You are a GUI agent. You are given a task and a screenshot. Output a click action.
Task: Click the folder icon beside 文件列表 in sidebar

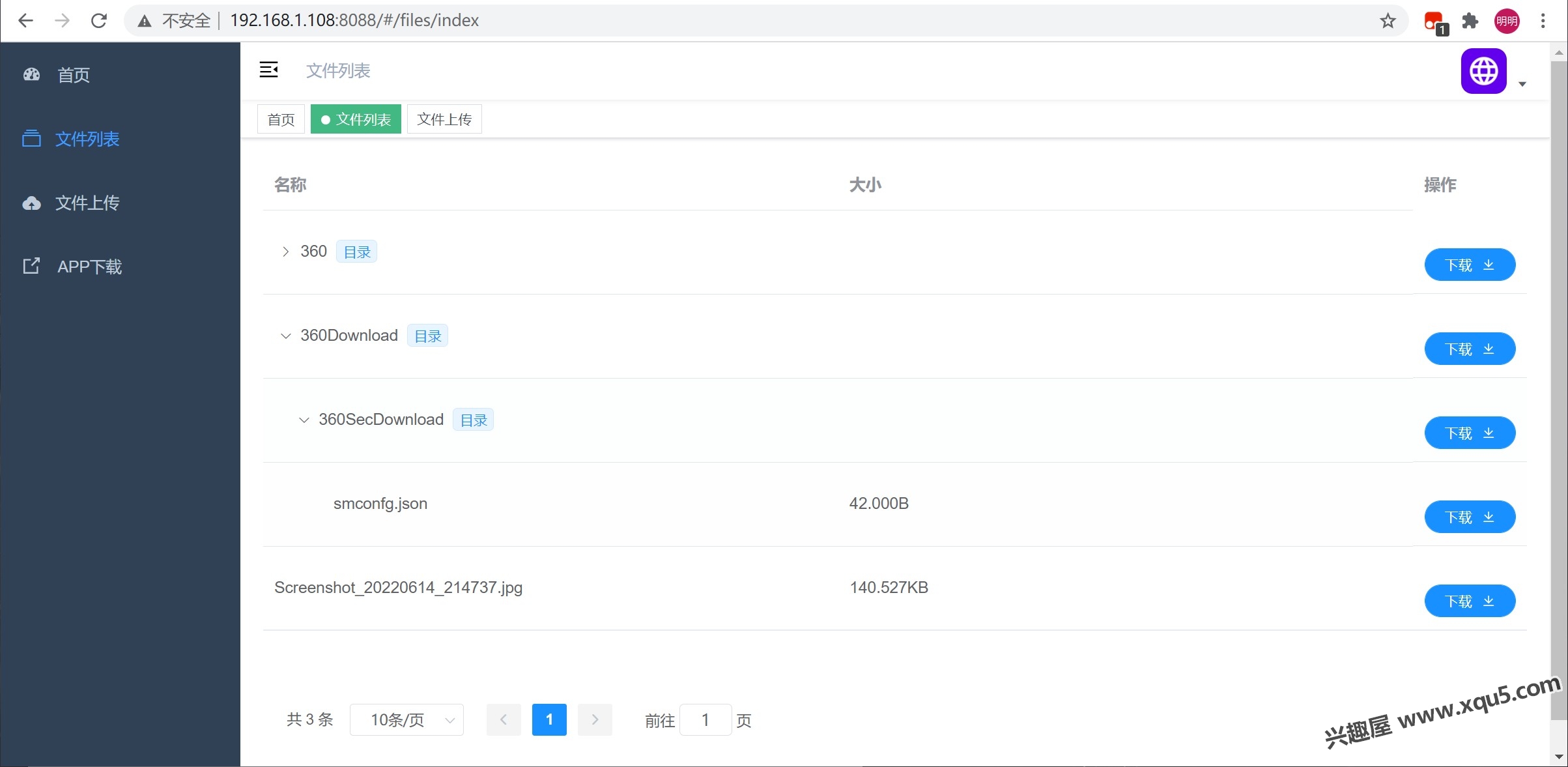(31, 138)
